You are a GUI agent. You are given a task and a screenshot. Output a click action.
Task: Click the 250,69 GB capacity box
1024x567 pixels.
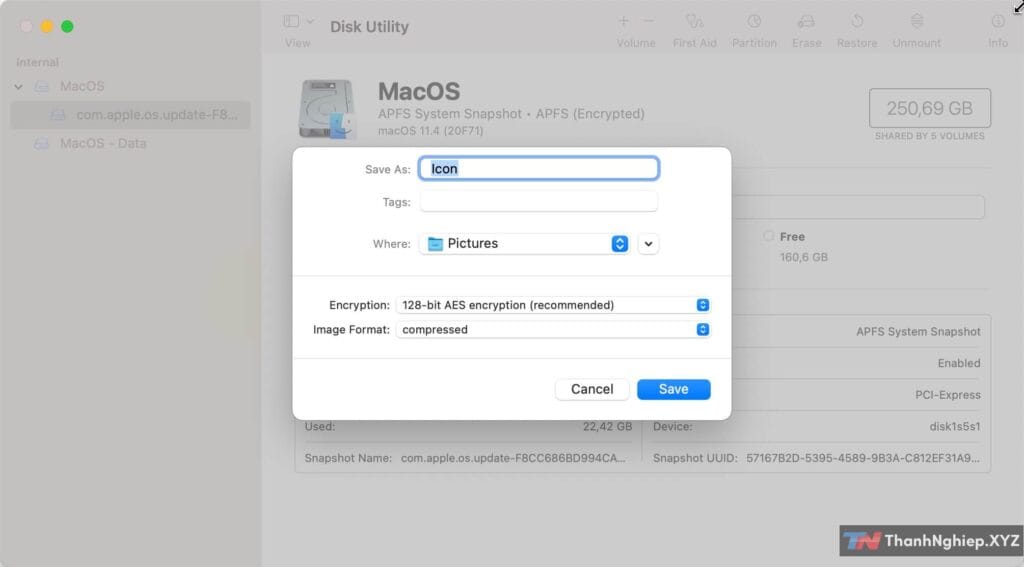929,108
